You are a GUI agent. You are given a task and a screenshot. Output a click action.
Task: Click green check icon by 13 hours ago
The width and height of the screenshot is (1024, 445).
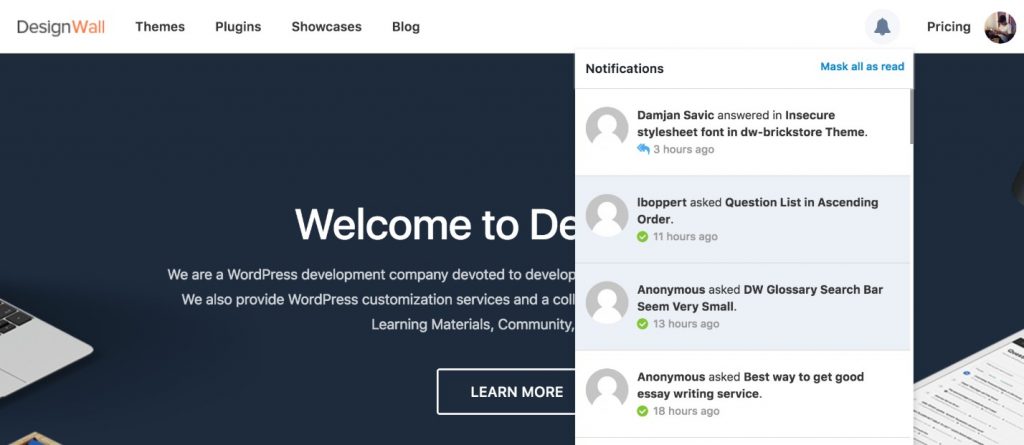[x=643, y=324]
